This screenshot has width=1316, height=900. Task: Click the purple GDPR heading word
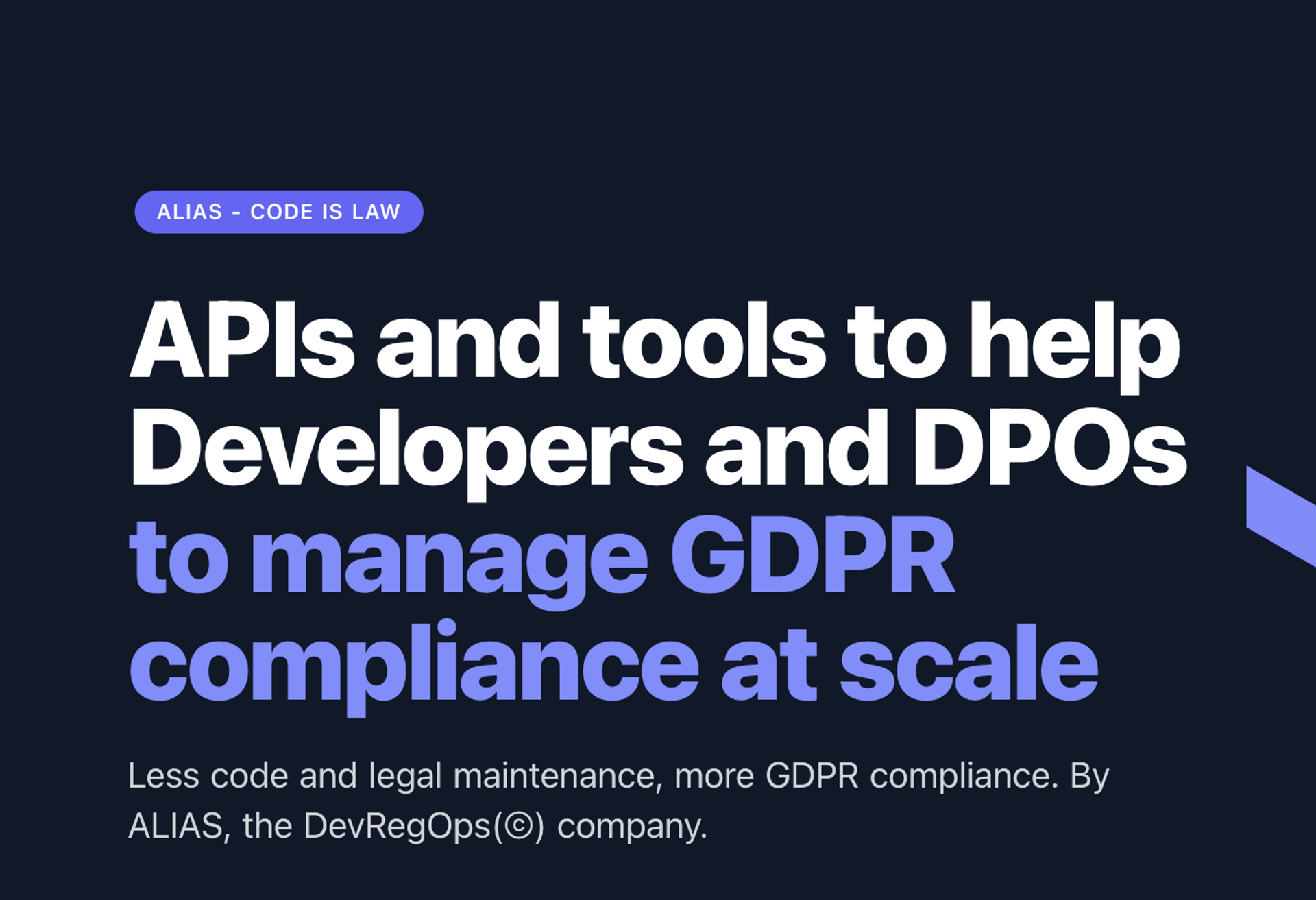[x=812, y=555]
